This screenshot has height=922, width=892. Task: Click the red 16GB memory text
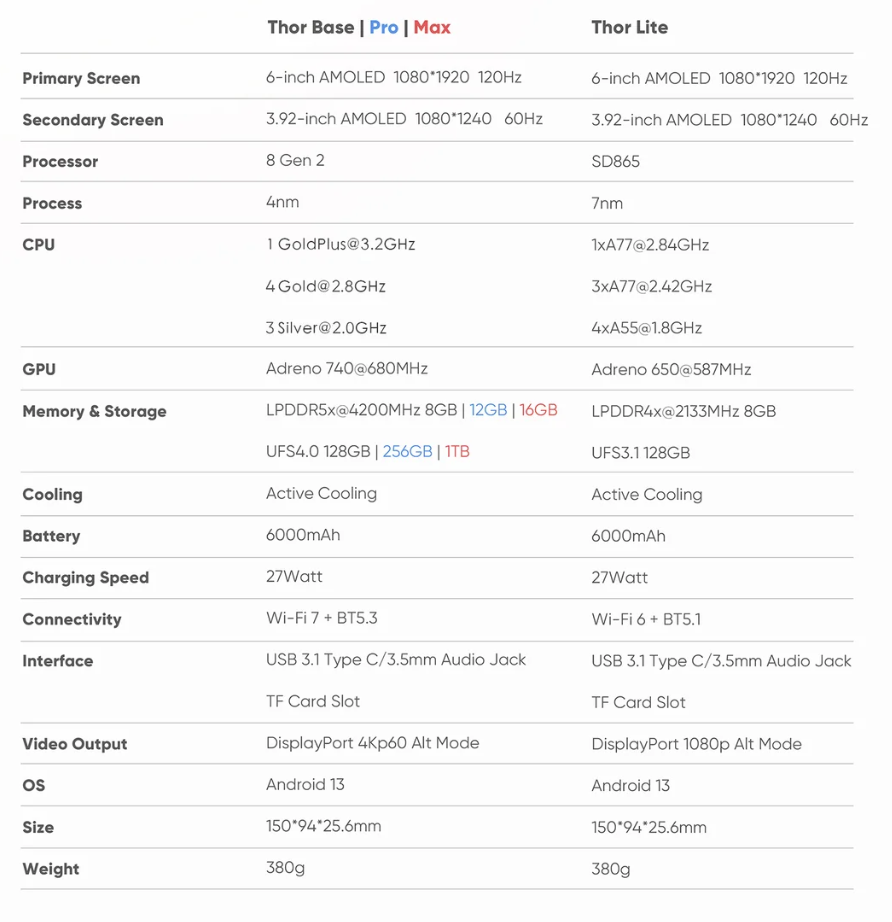[538, 410]
